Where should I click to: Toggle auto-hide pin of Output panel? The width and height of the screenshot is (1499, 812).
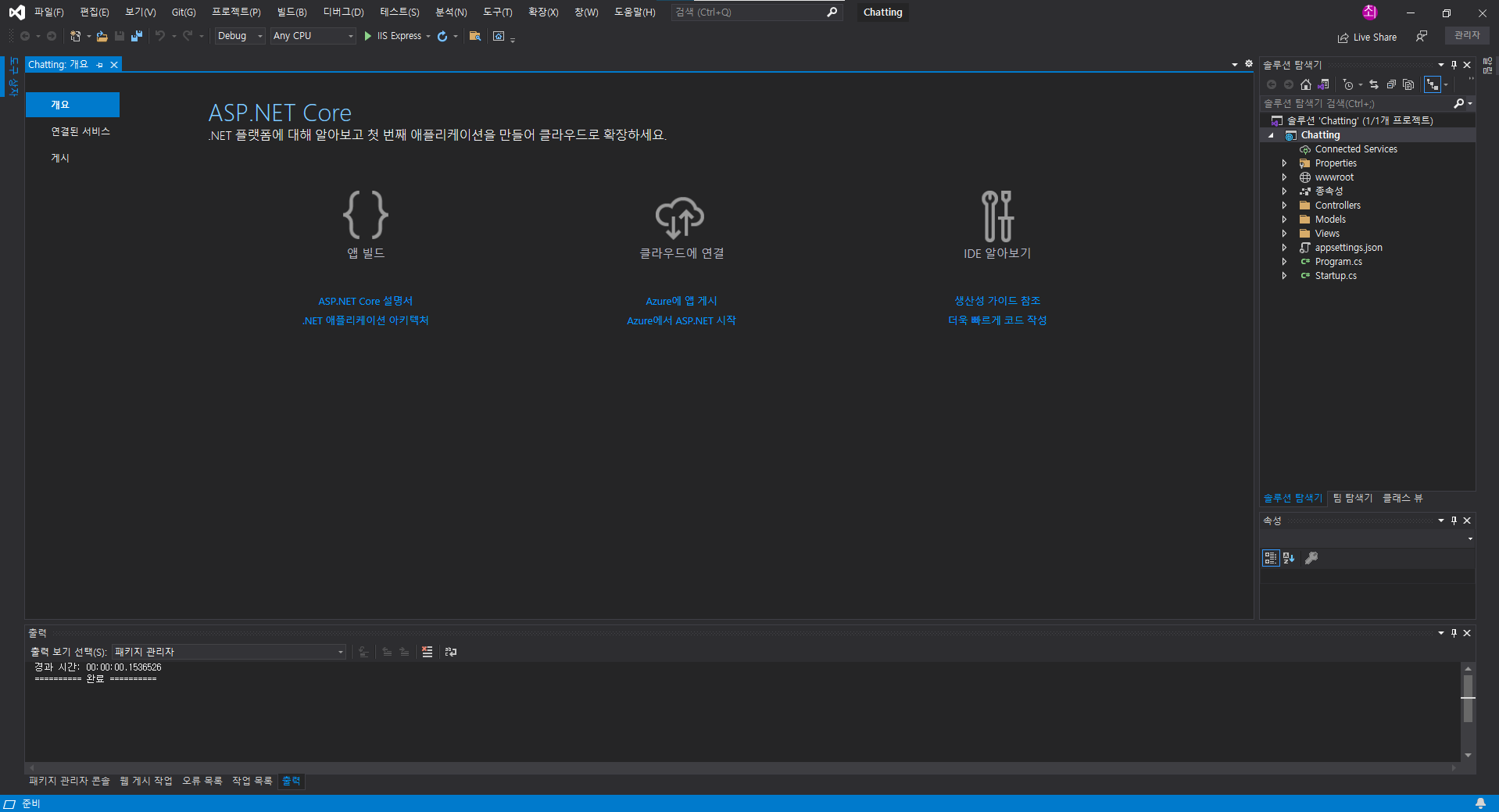(x=1454, y=633)
